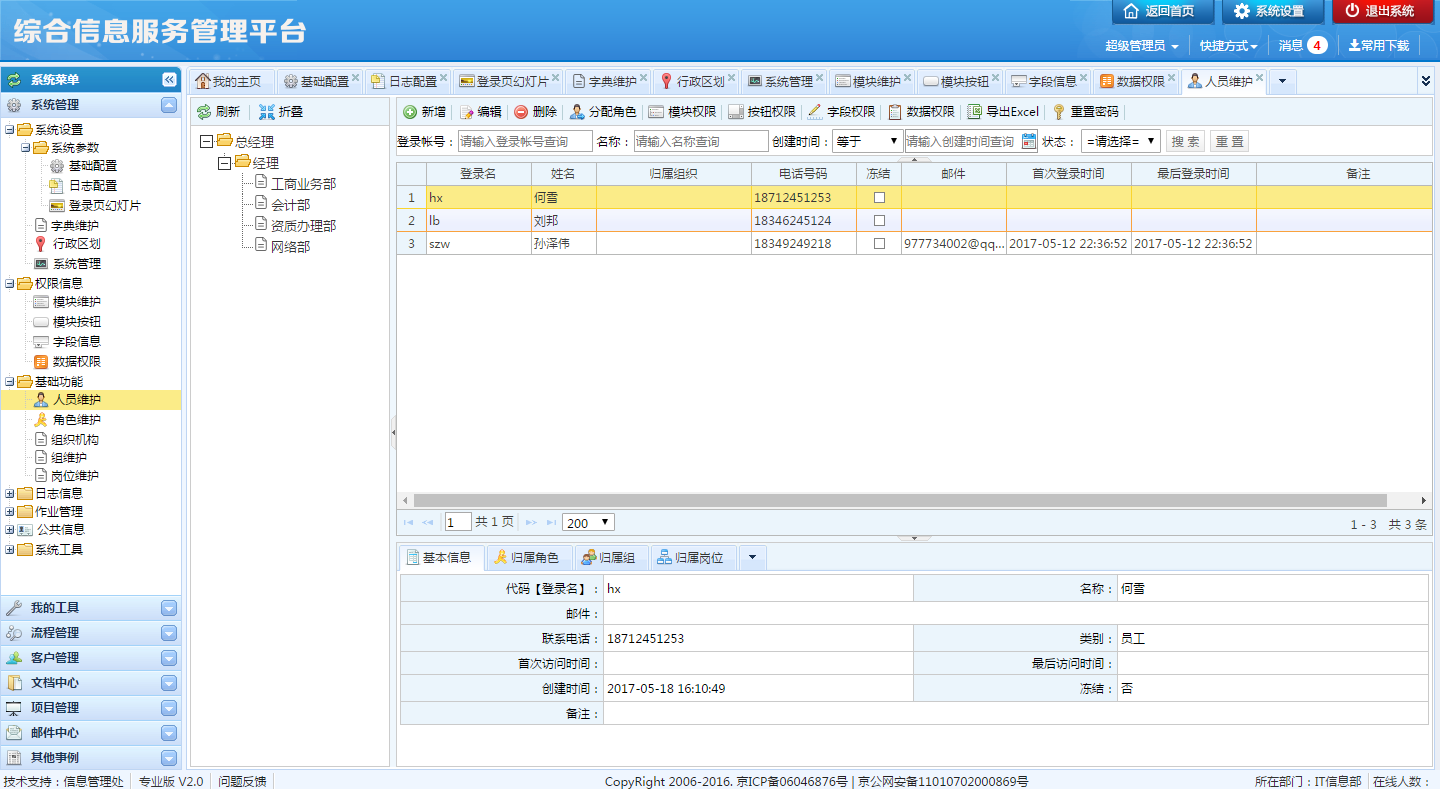Click the 新增 (add) toolbar icon
Screen dimensions: 1440x789
[x=425, y=112]
